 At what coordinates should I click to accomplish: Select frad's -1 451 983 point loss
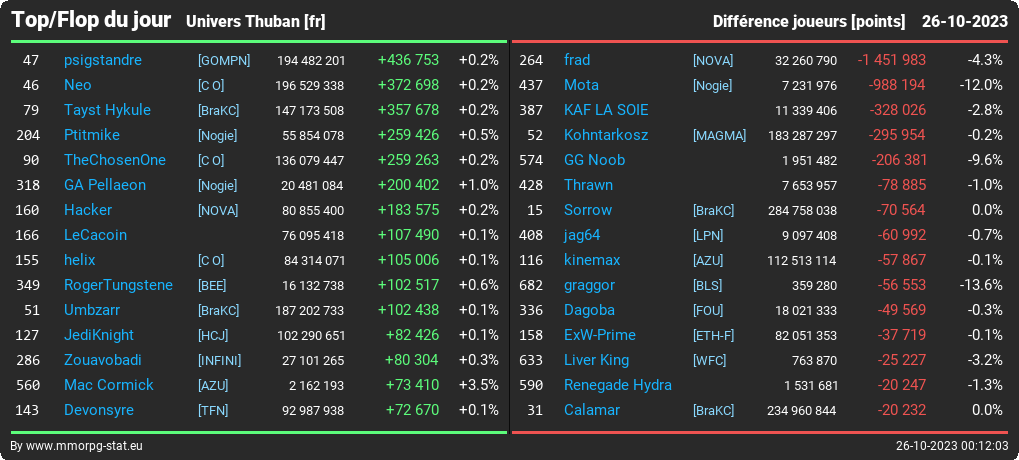pos(891,60)
